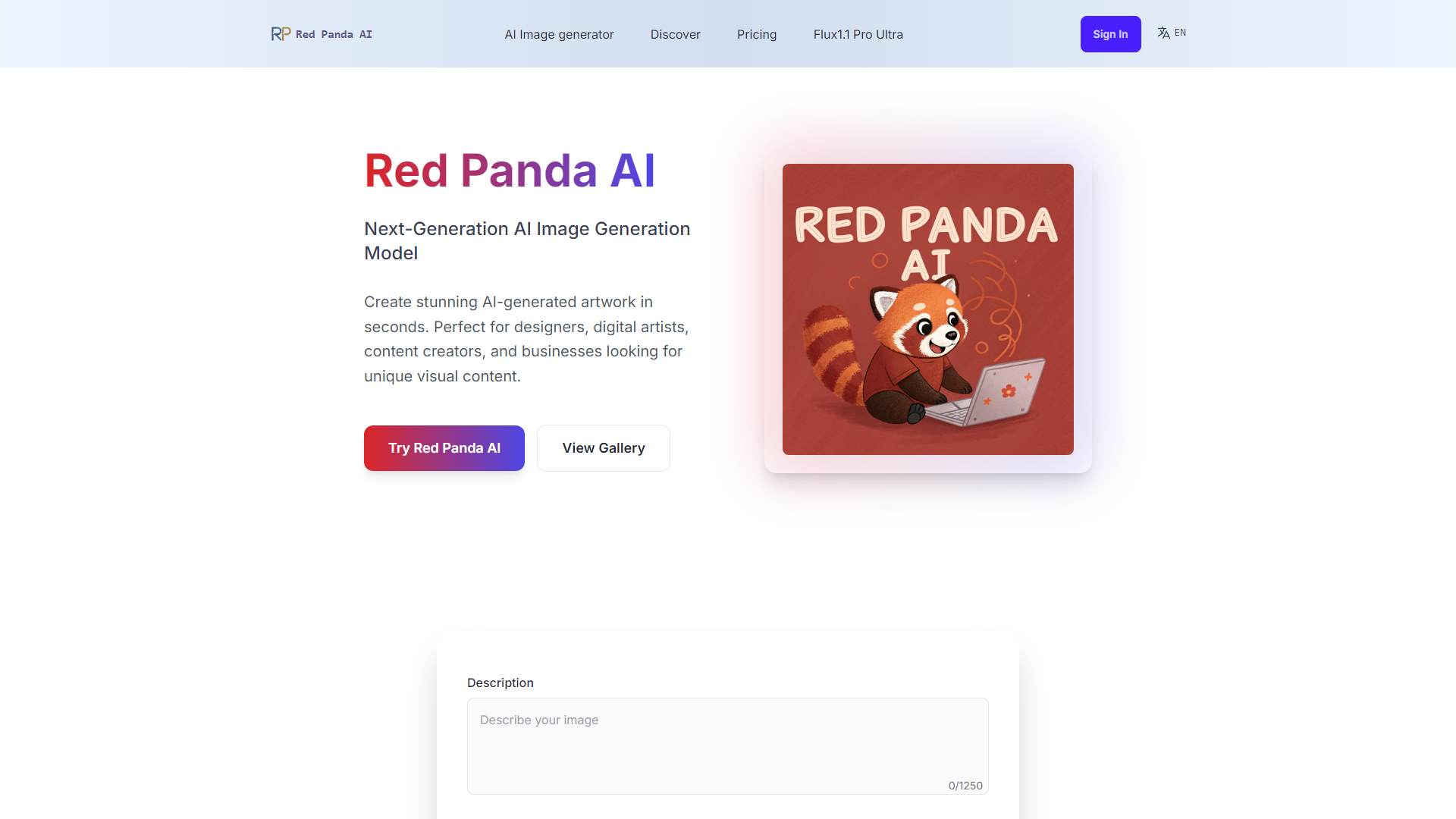Screen dimensions: 1456x819
Task: Click the AI Image generator nav icon
Action: point(560,33)
